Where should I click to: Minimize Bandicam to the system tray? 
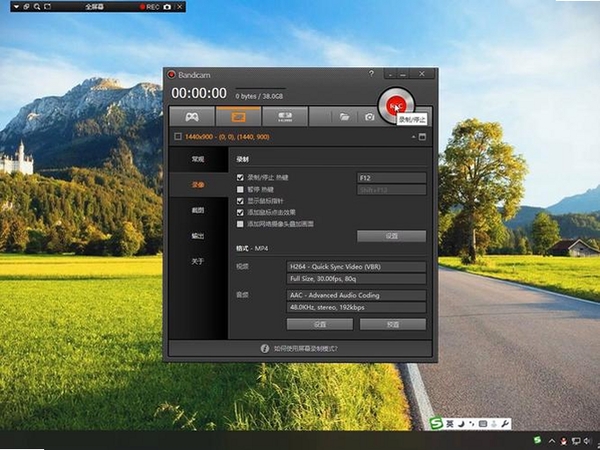(x=391, y=74)
